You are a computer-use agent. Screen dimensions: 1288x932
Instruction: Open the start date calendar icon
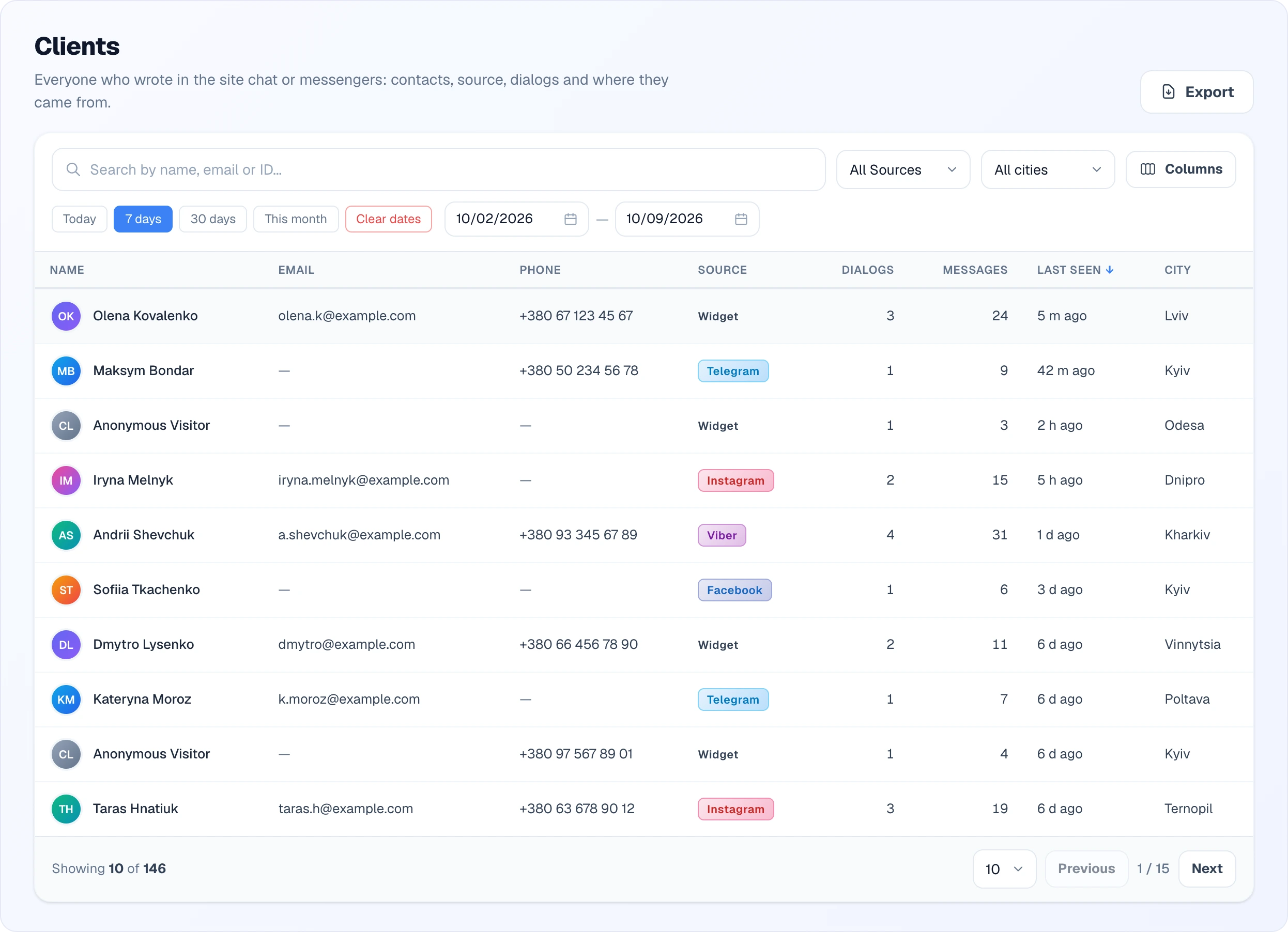571,219
